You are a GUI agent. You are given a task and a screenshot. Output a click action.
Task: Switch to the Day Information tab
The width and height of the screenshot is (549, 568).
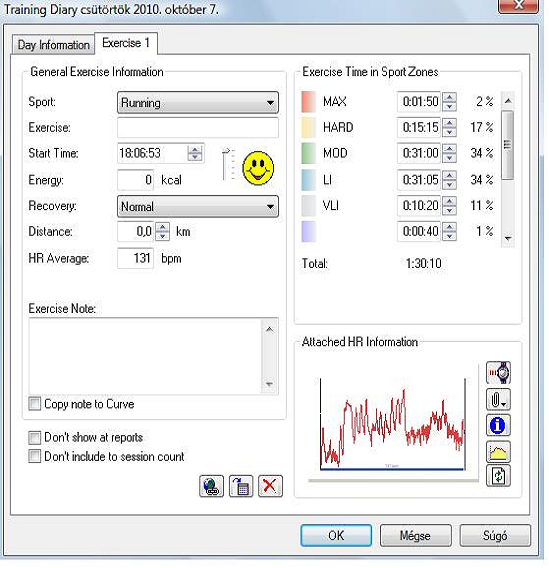coord(53,45)
